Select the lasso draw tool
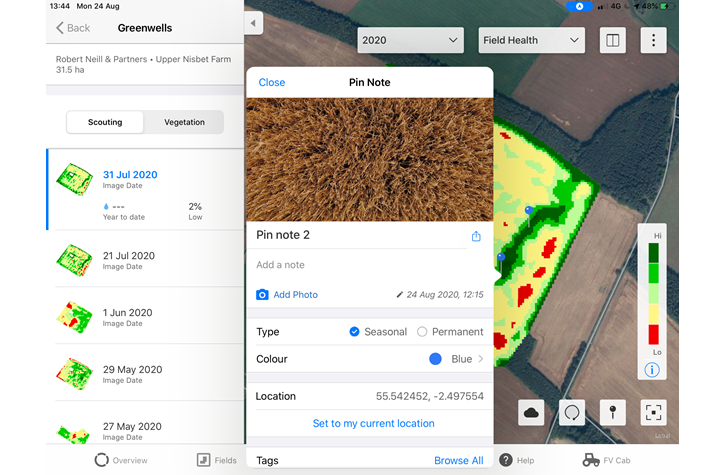 click(572, 412)
